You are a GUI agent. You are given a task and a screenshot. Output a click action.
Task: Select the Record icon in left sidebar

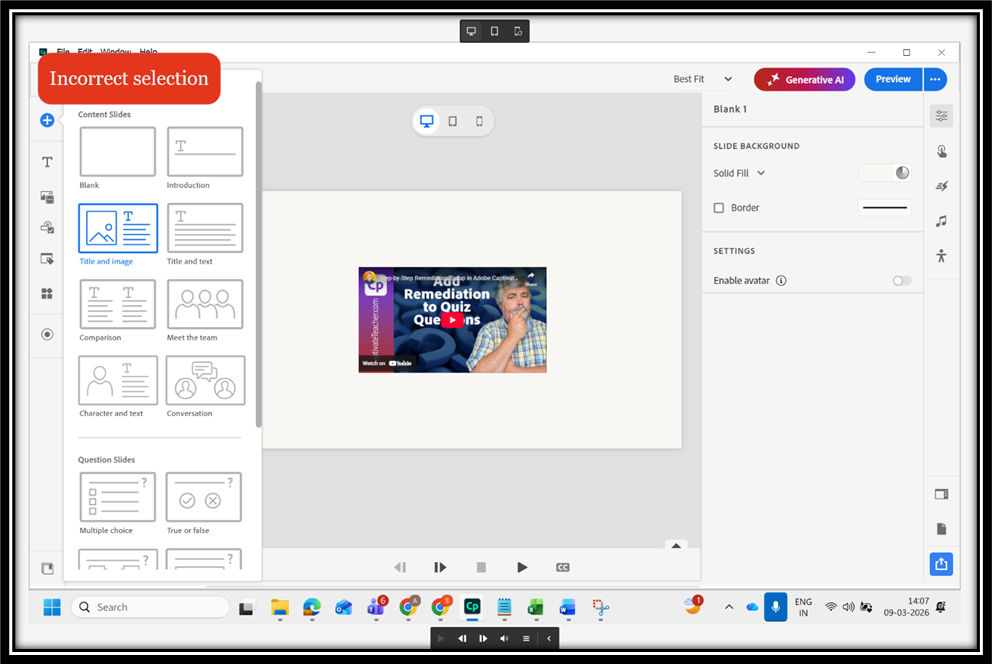47,334
